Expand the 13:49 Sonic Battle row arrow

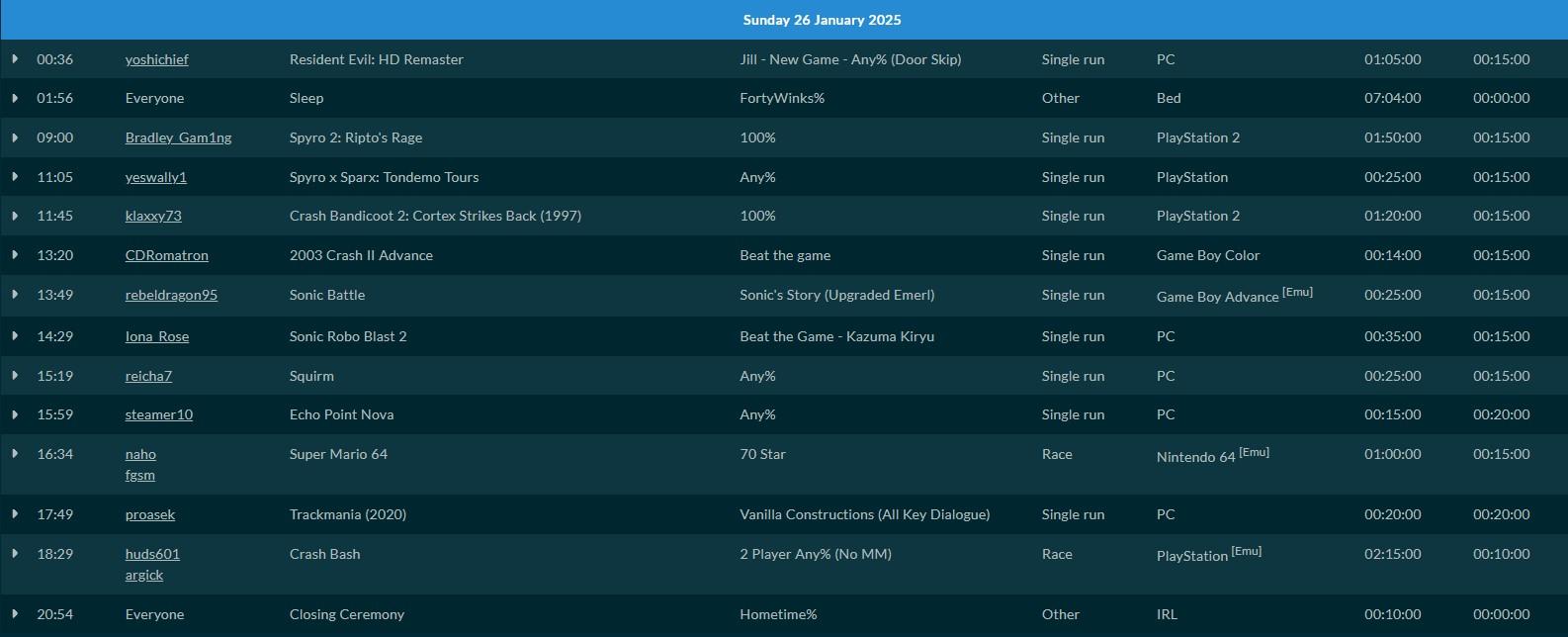[x=15, y=295]
